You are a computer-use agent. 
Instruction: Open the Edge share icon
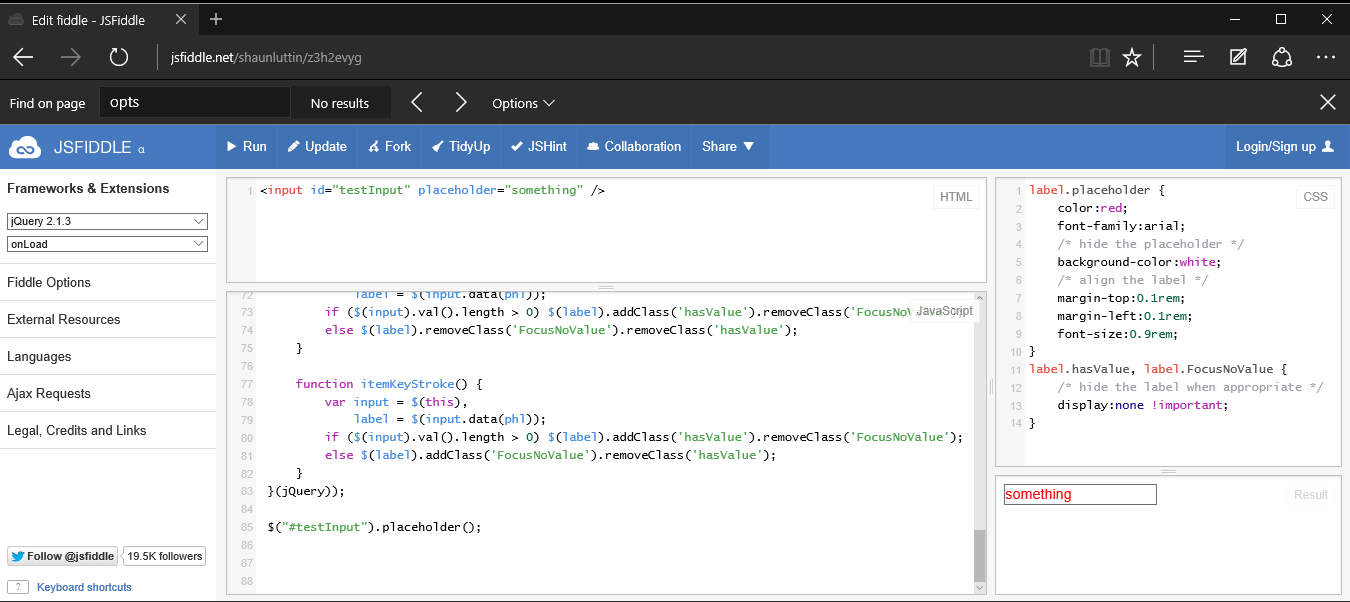click(x=1282, y=58)
